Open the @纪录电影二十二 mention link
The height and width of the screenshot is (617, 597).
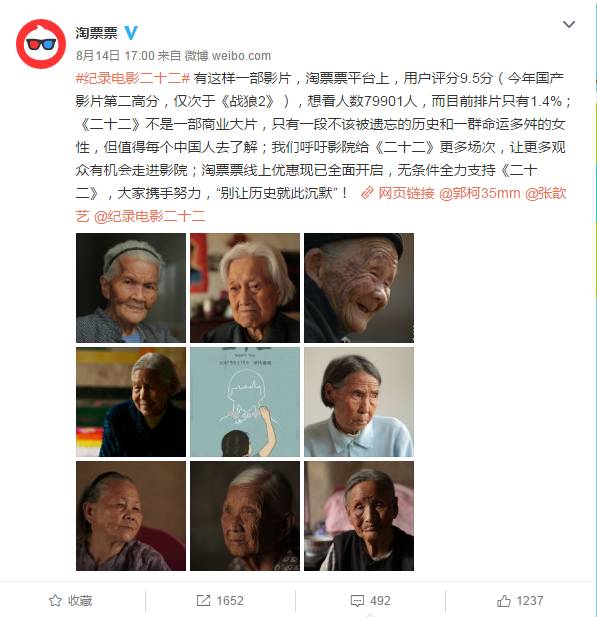click(150, 216)
